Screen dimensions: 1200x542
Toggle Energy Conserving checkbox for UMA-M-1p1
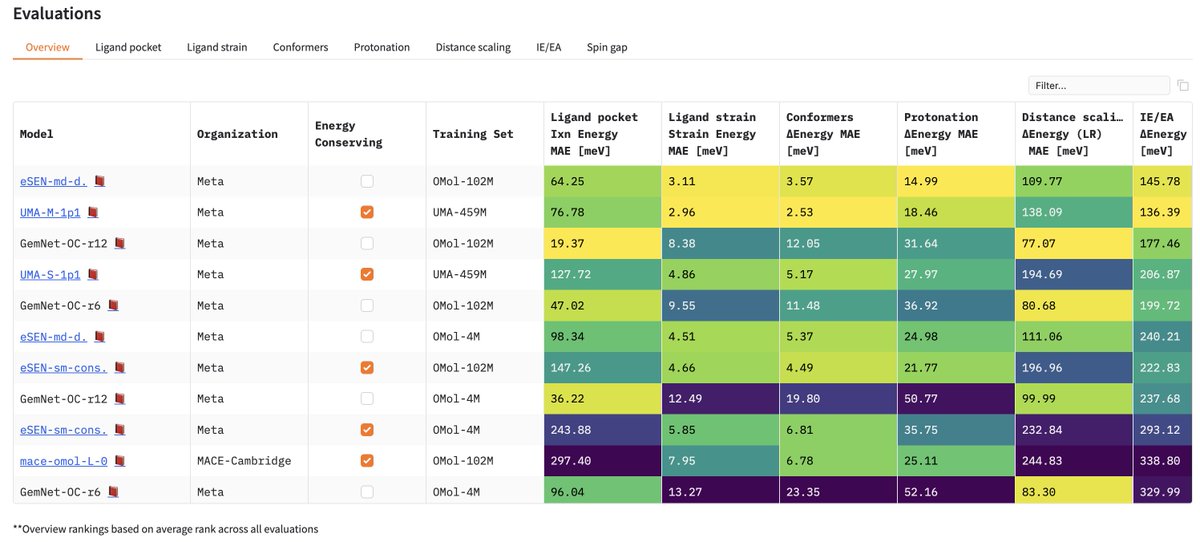367,213
